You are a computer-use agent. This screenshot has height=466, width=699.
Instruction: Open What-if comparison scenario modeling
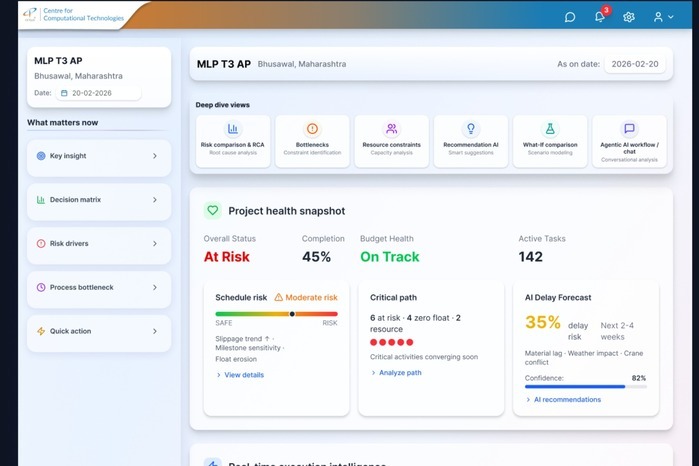549,140
